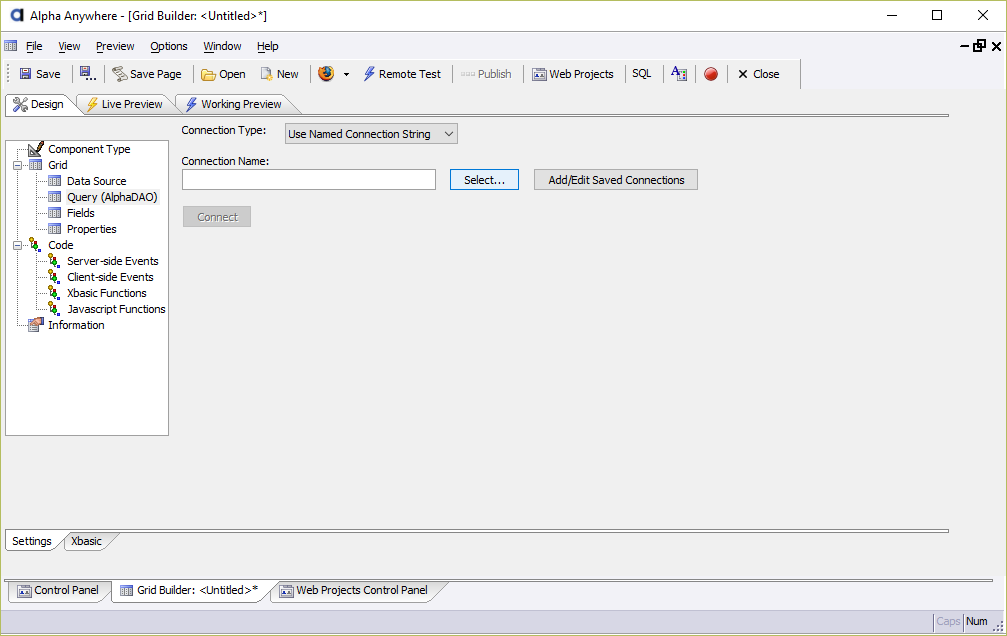Switch to the Live Preview tab
The height and width of the screenshot is (636, 1007).
tap(125, 104)
